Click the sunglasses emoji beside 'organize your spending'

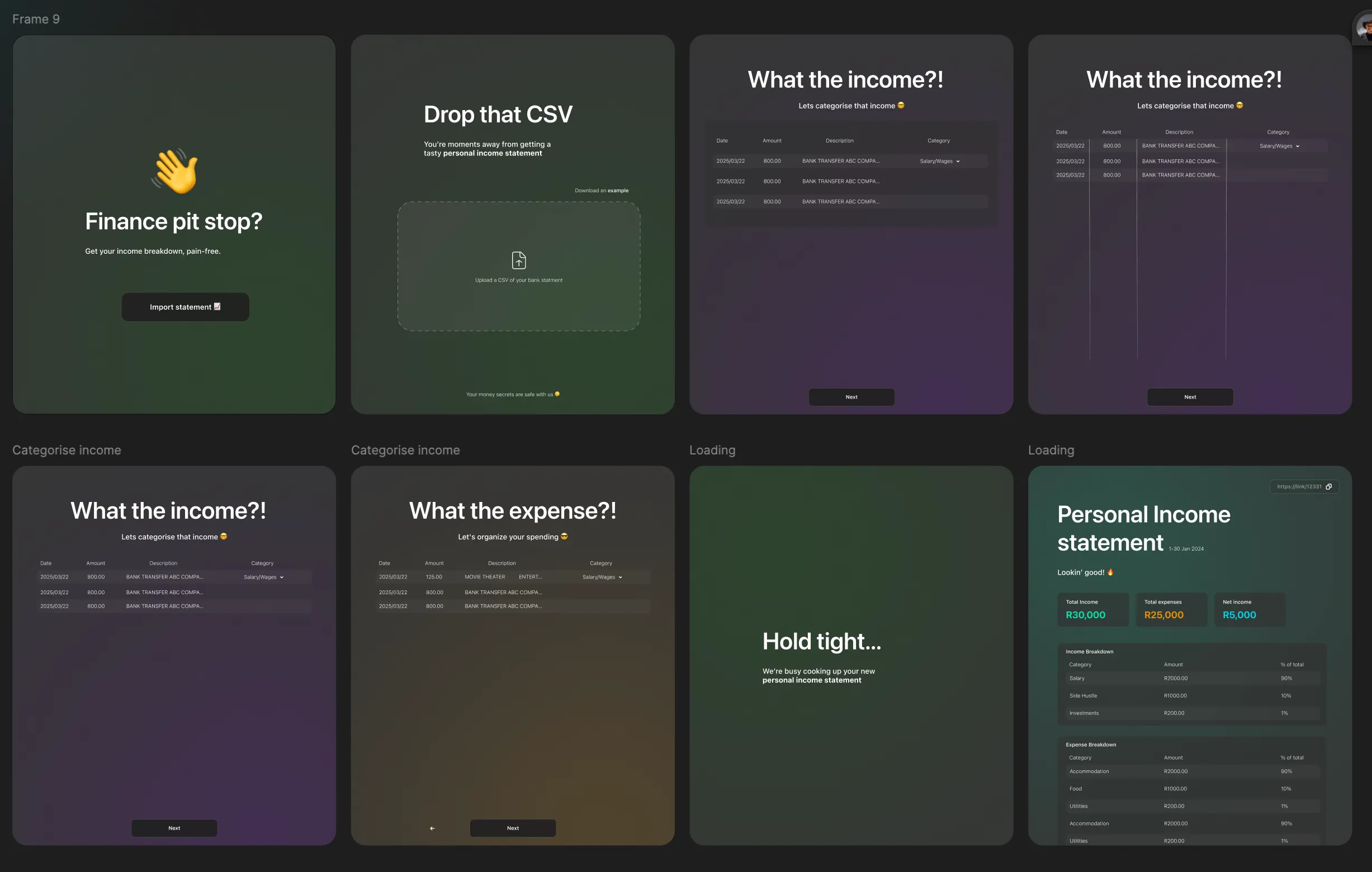[x=564, y=537]
